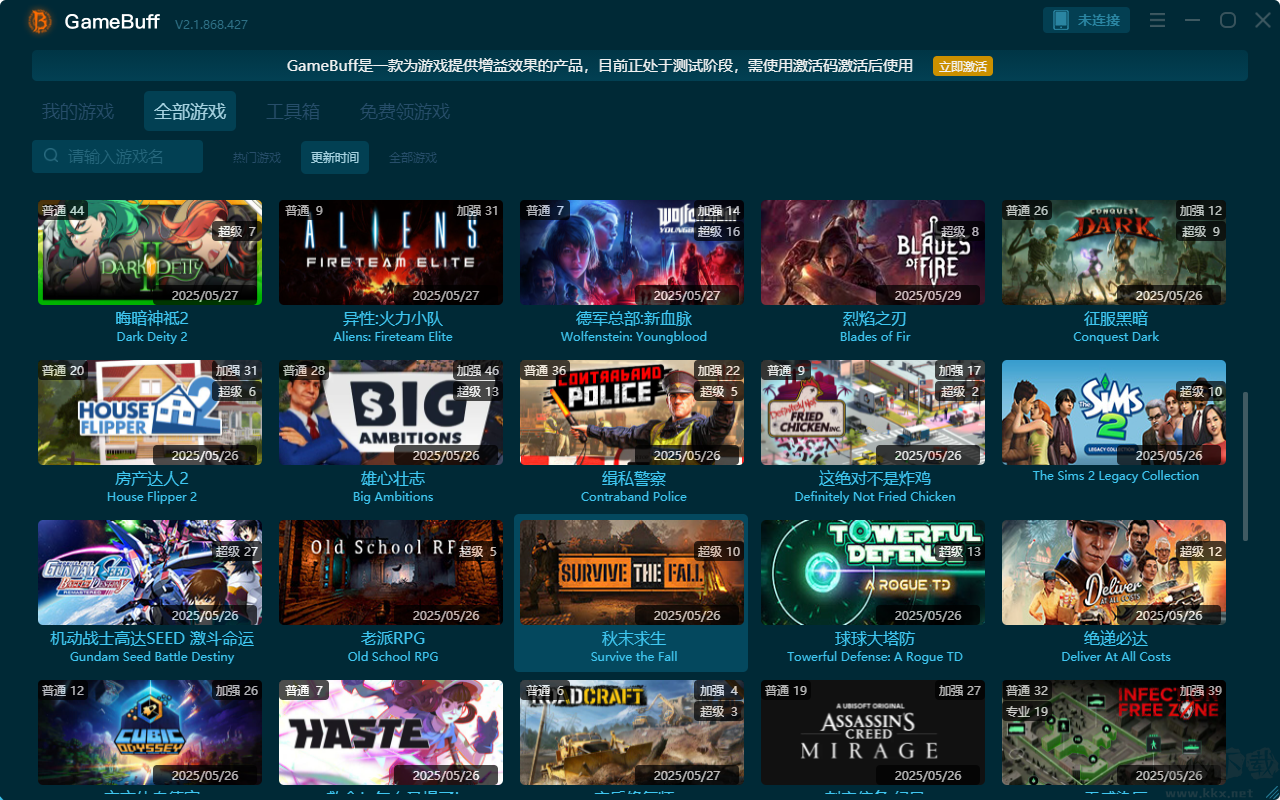The height and width of the screenshot is (800, 1280).
Task: Click the 超级 27 badge on Gundam Seed
Action: coord(237,551)
